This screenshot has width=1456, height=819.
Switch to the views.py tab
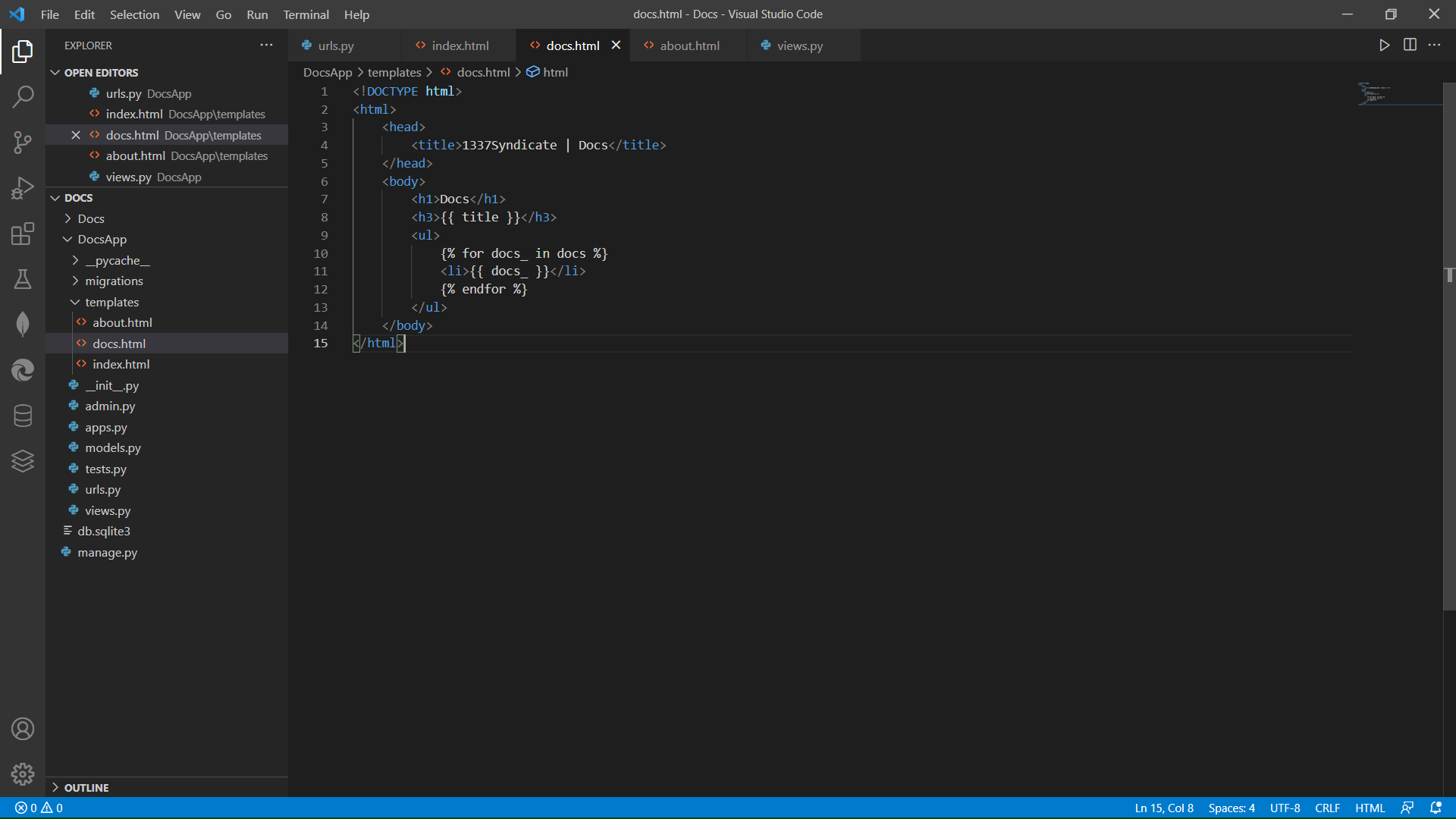tap(799, 45)
